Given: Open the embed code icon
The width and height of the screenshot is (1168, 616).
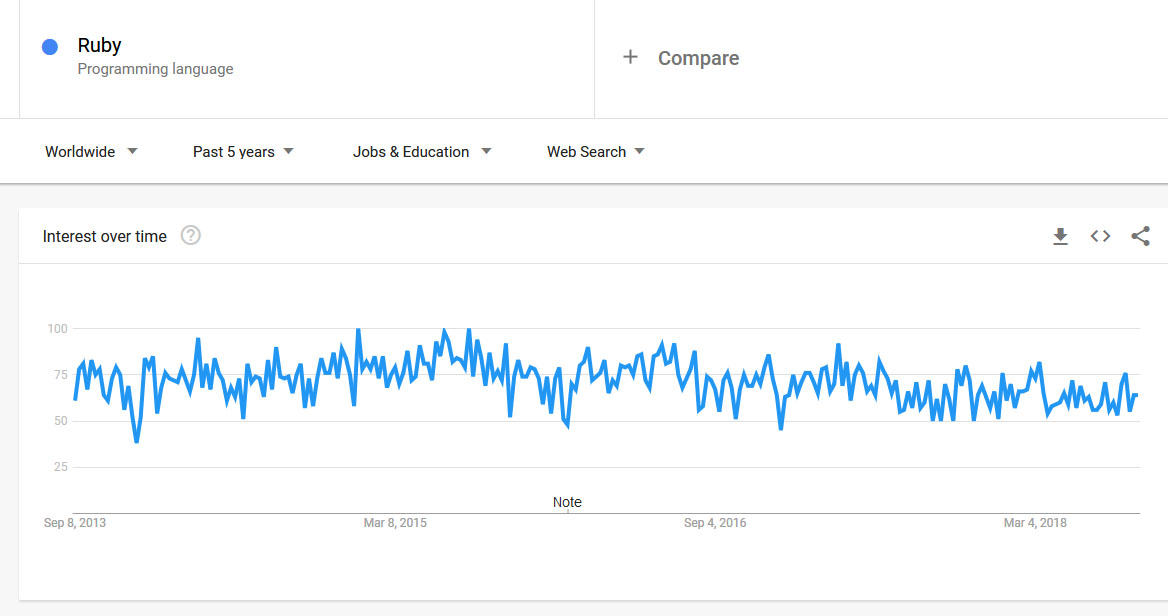Looking at the screenshot, I should pyautogui.click(x=1100, y=237).
